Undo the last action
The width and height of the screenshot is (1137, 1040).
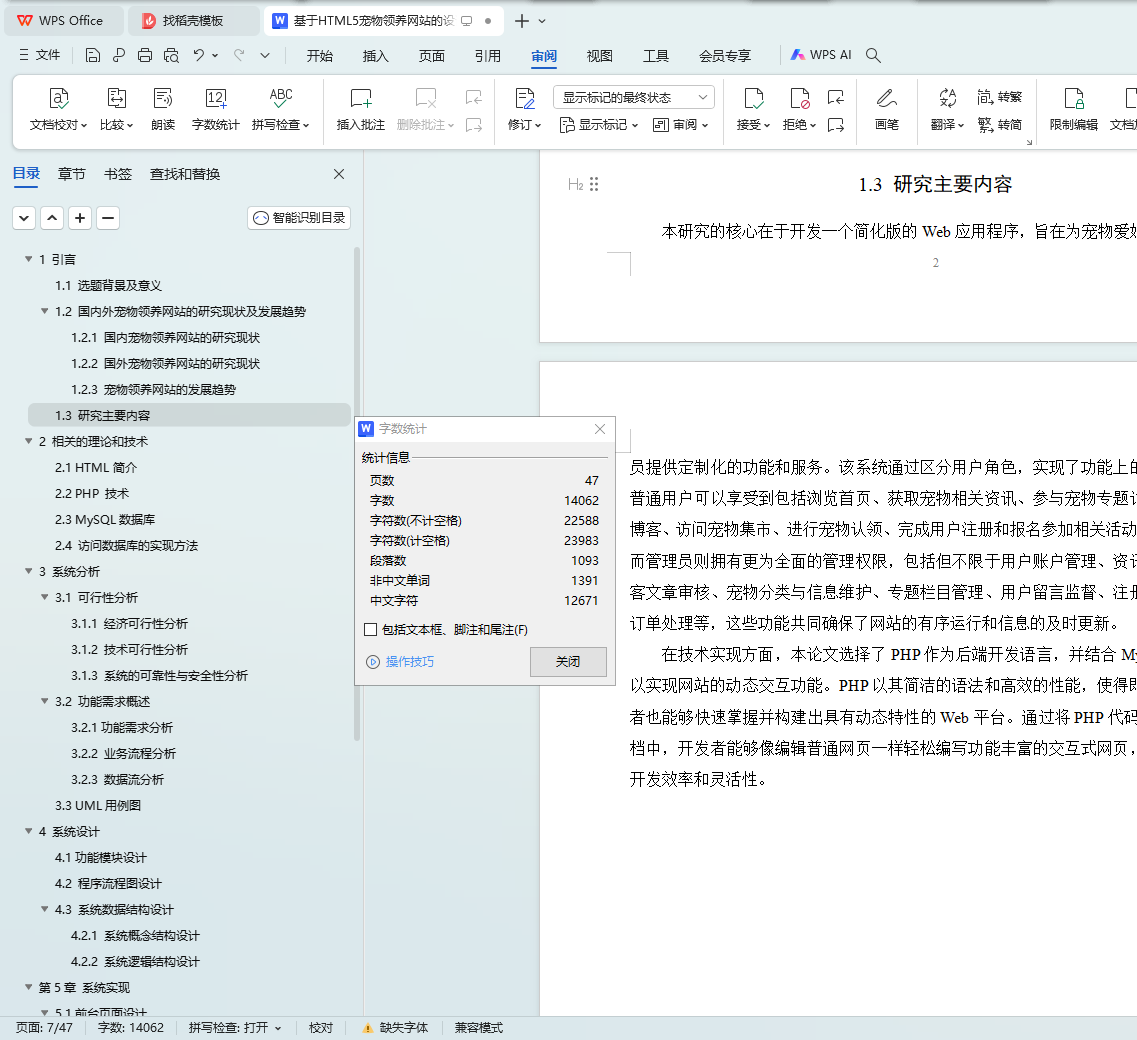coord(199,55)
